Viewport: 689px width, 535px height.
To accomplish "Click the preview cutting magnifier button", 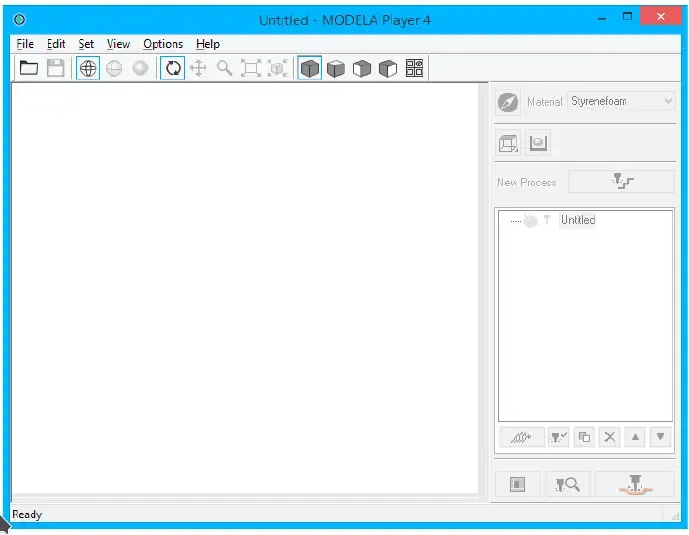I will pos(567,484).
